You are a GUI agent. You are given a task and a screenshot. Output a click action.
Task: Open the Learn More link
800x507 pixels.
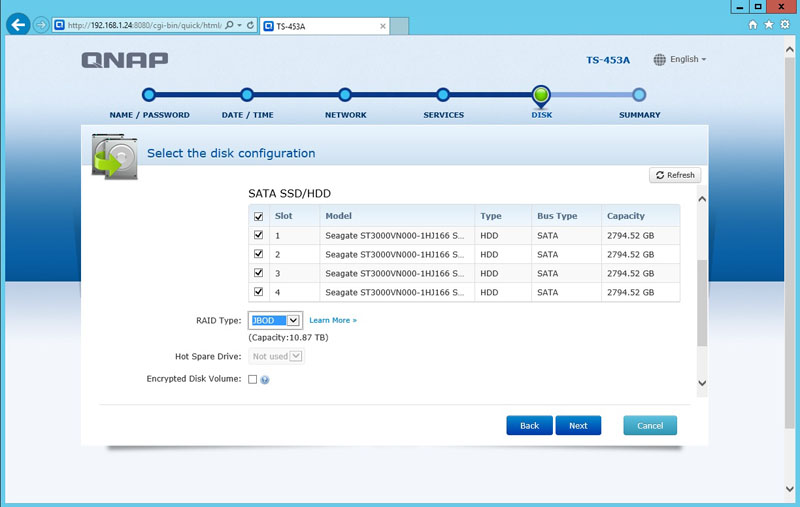[332, 320]
